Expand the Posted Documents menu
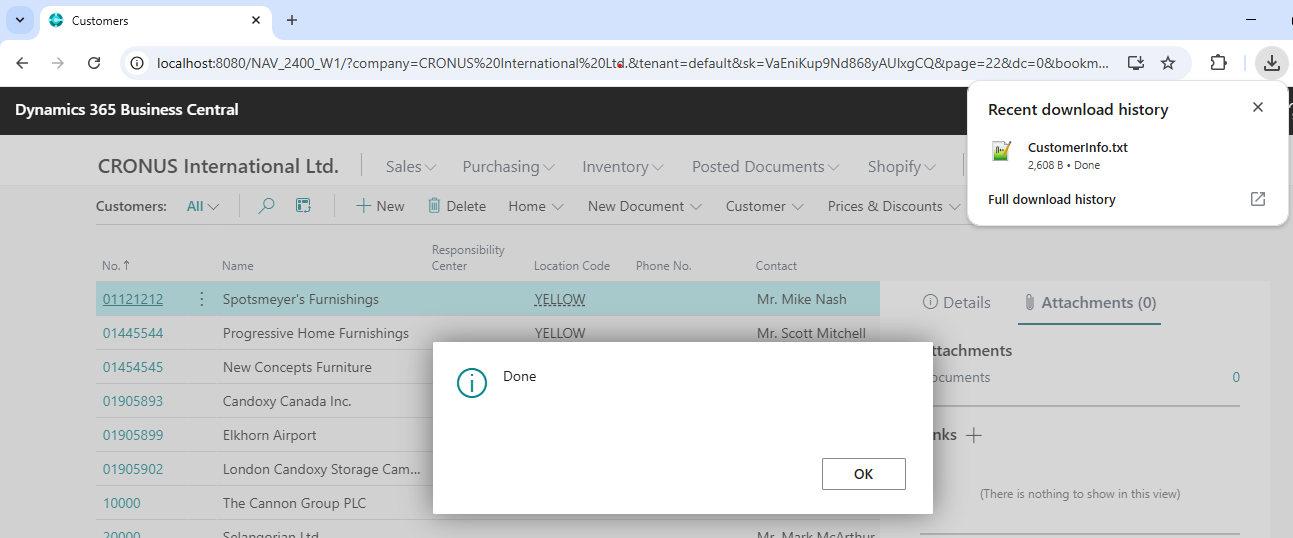Image resolution: width=1293 pixels, height=538 pixels. coord(765,167)
